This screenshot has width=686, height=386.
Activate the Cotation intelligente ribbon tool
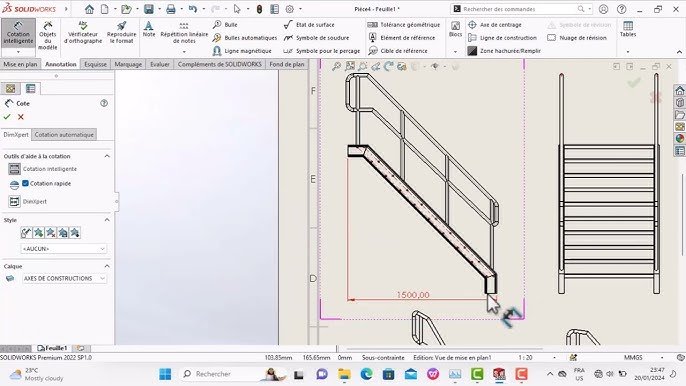[x=18, y=32]
